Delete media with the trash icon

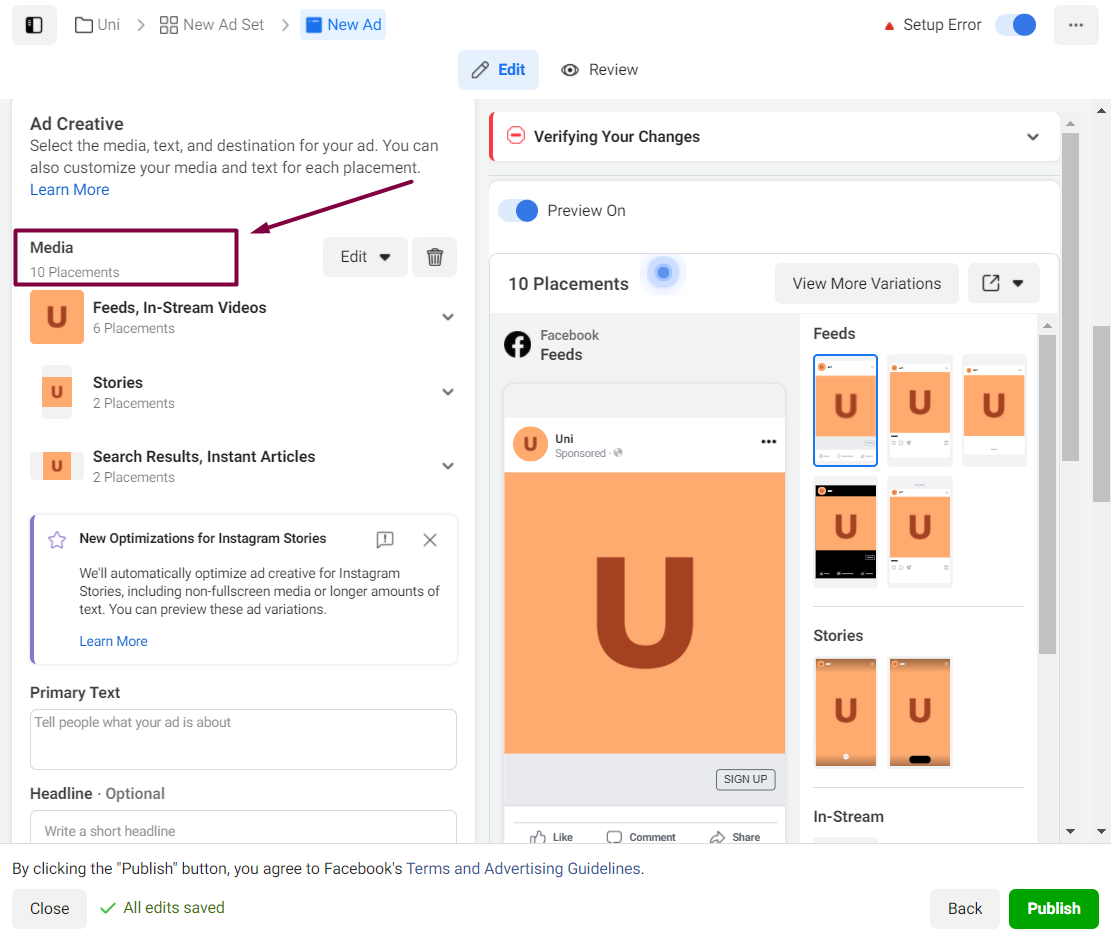[x=435, y=256]
